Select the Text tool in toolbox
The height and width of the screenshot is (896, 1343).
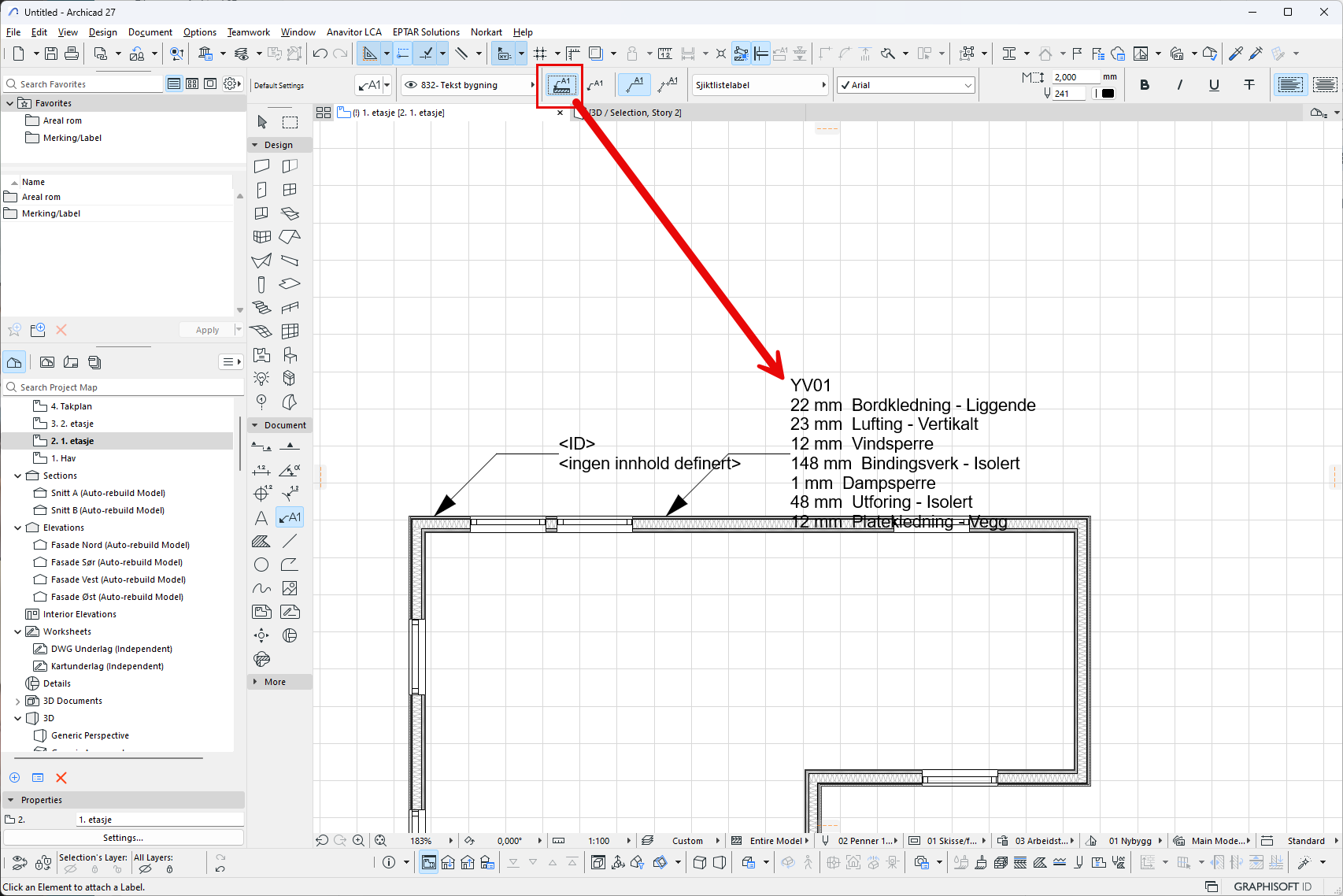coord(261,517)
